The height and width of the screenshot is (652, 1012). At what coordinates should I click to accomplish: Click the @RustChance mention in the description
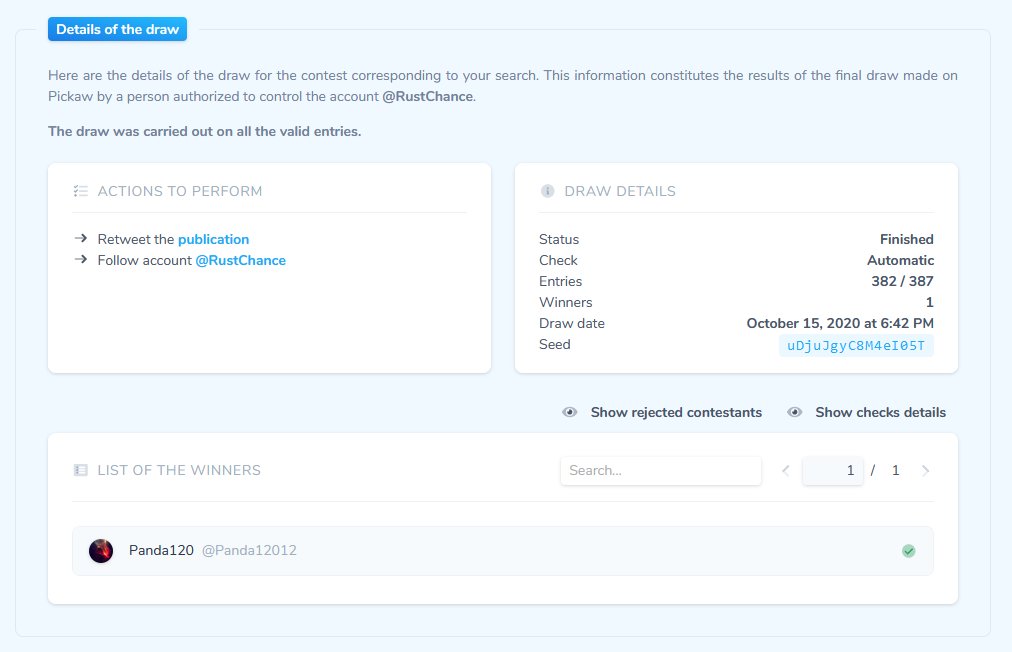tap(428, 96)
